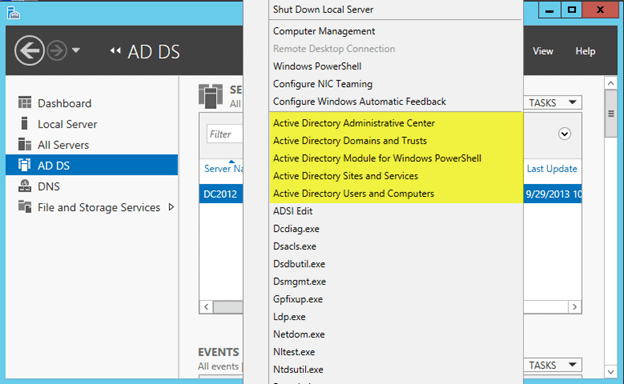This screenshot has height=384, width=624.
Task: Select AD DS in the sidebar
Action: tap(92, 165)
